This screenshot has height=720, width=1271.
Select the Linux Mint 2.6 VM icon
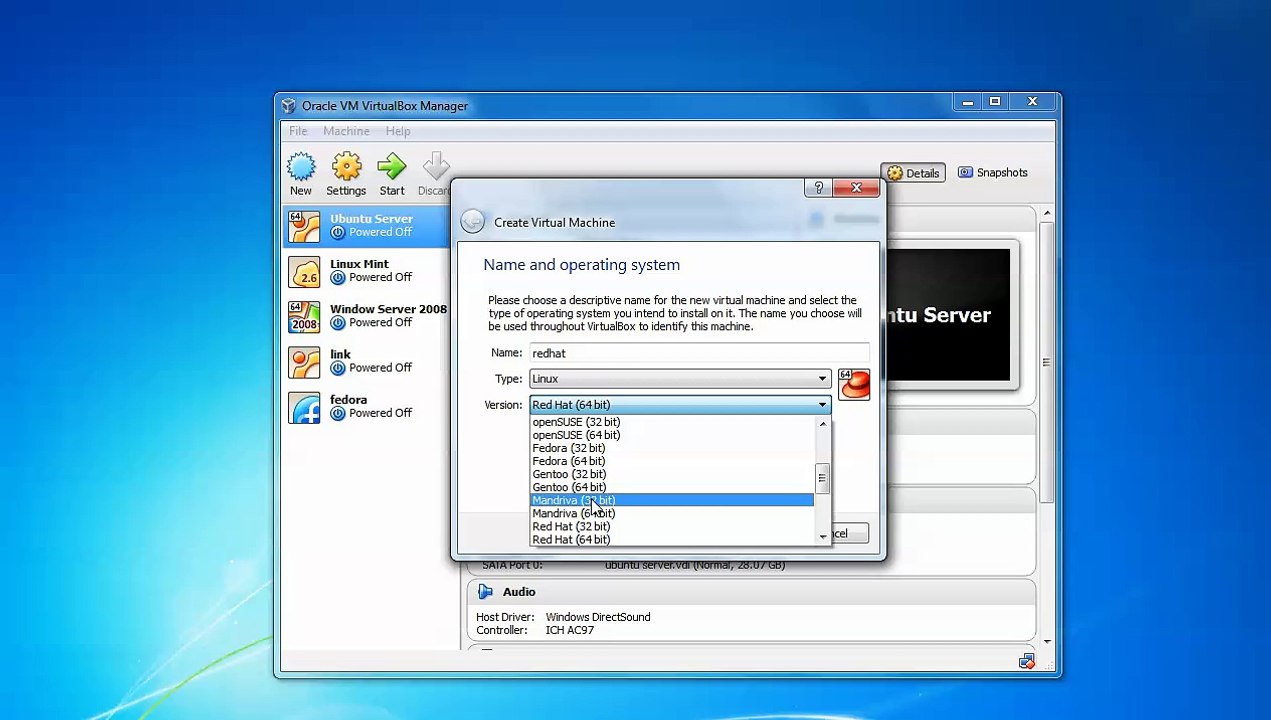click(304, 272)
